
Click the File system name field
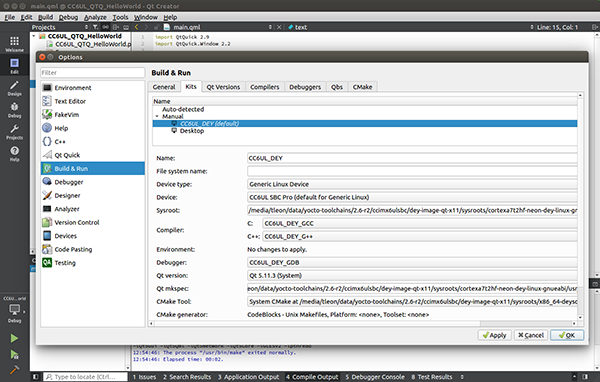click(412, 171)
